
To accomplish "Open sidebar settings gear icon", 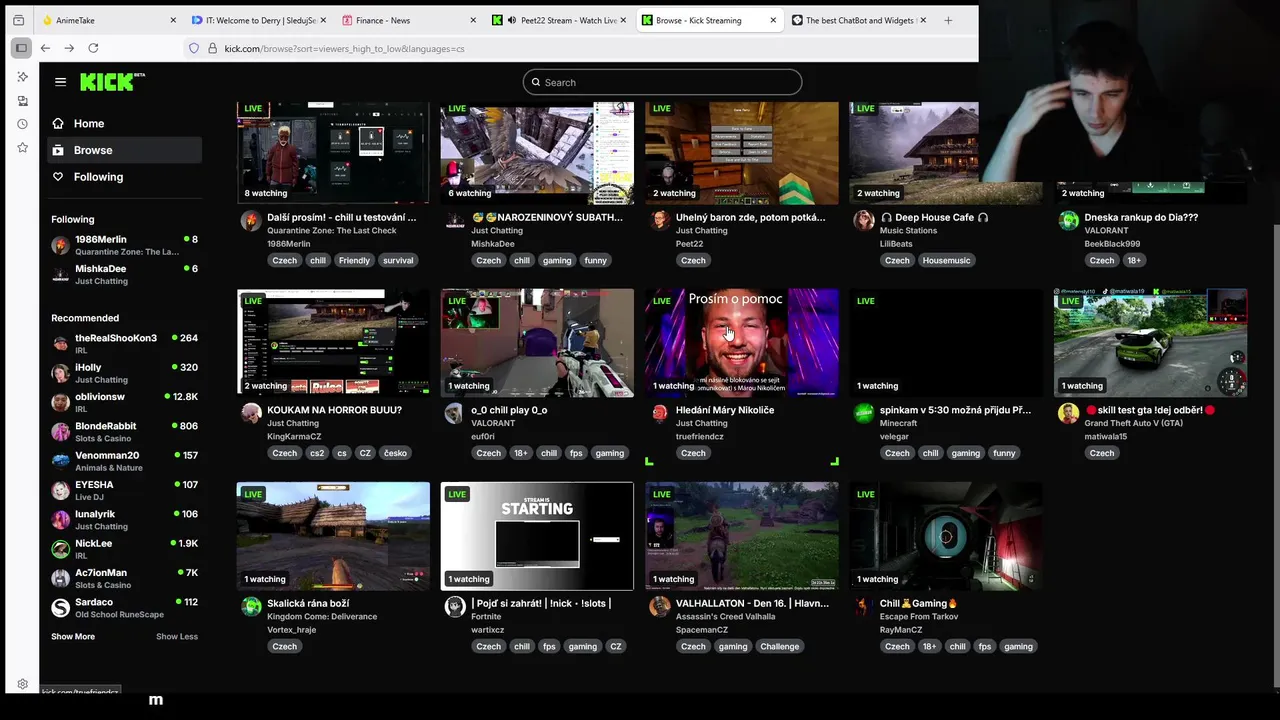I will pyautogui.click(x=22, y=685).
